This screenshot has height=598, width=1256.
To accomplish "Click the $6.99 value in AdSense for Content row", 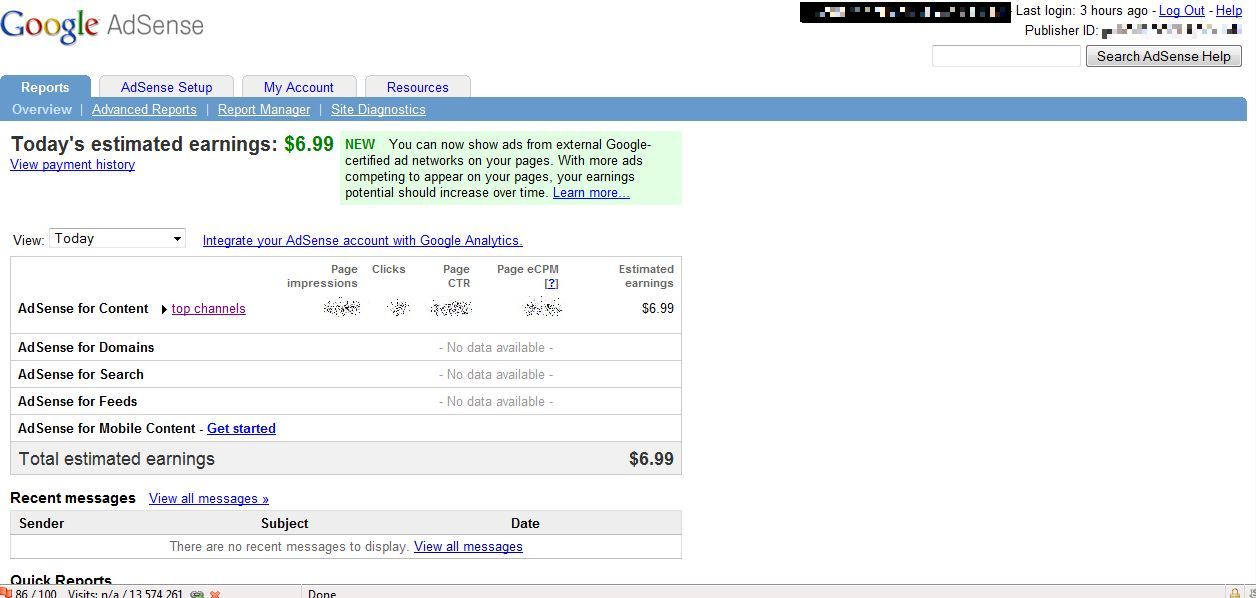I will tap(658, 308).
